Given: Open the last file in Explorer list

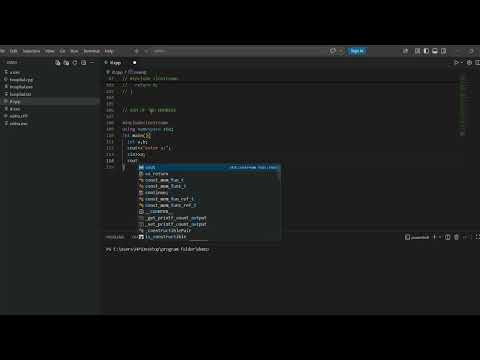Looking at the screenshot, I should [50, 124].
